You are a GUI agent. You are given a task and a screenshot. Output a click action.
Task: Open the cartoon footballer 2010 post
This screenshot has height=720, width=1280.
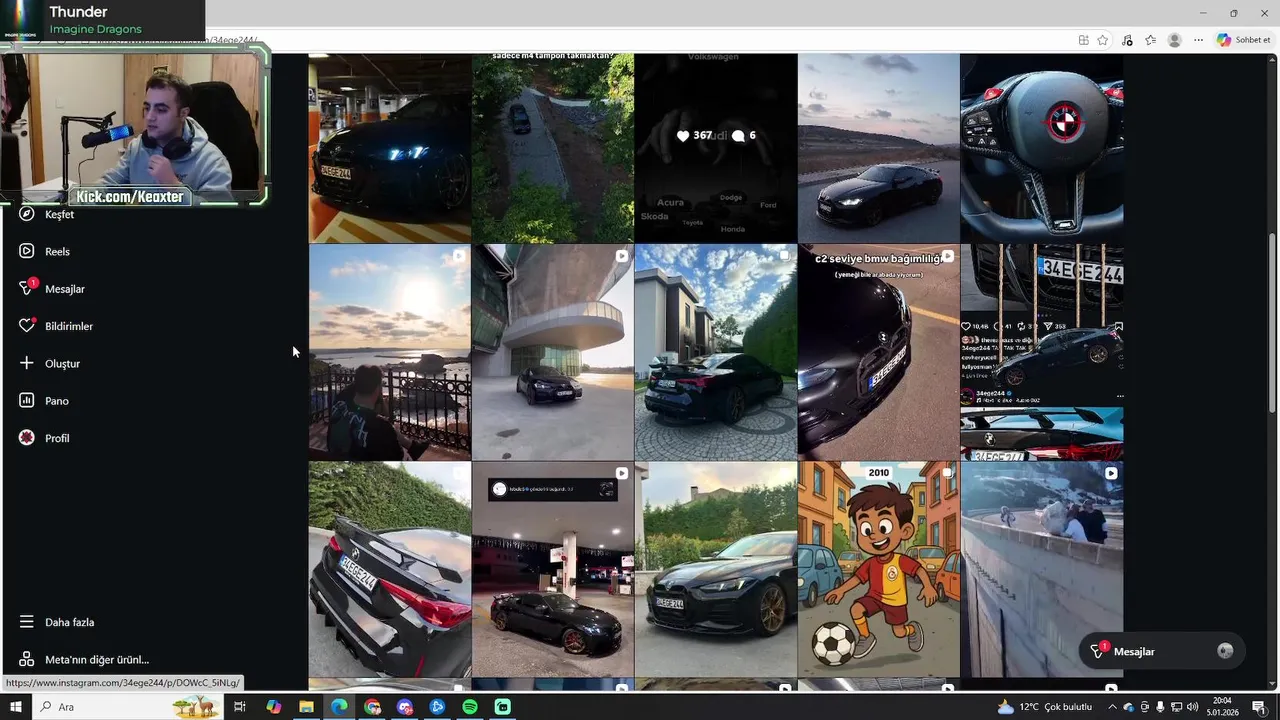(878, 569)
